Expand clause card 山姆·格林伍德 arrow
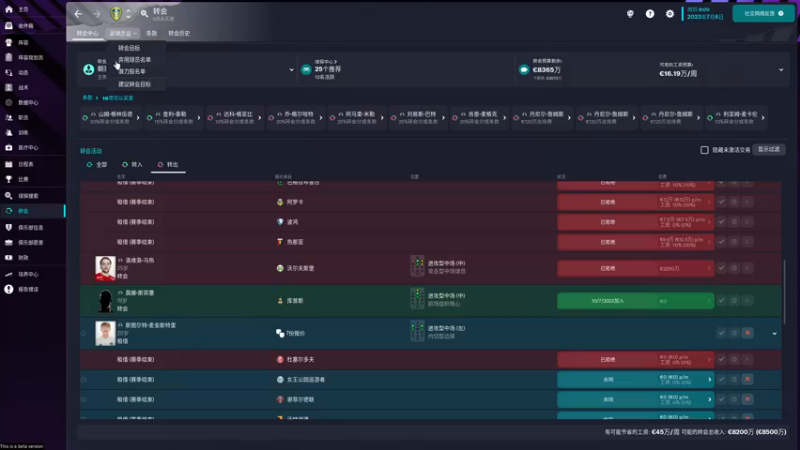800x450 pixels. [x=138, y=118]
